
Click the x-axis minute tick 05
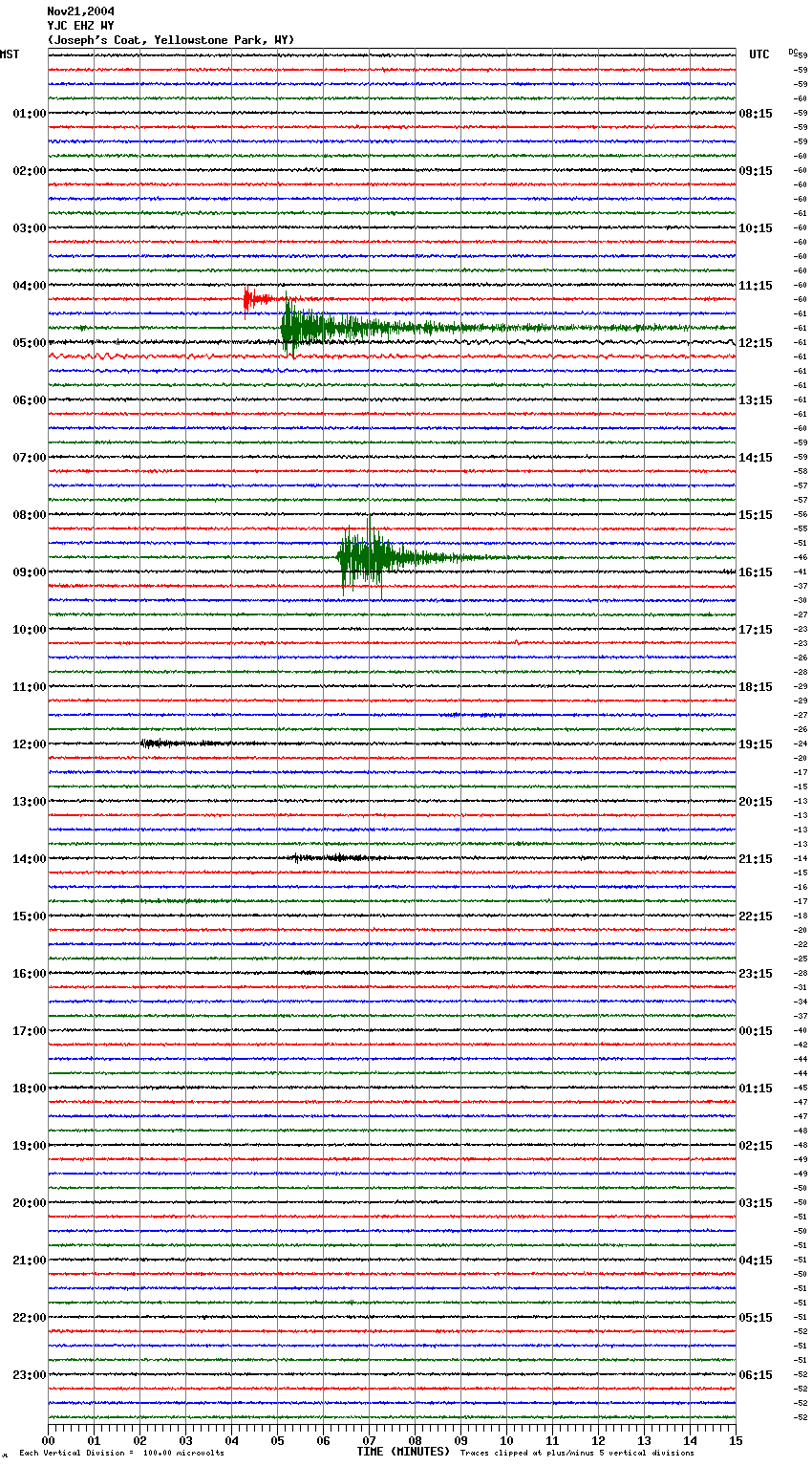pos(277,1440)
